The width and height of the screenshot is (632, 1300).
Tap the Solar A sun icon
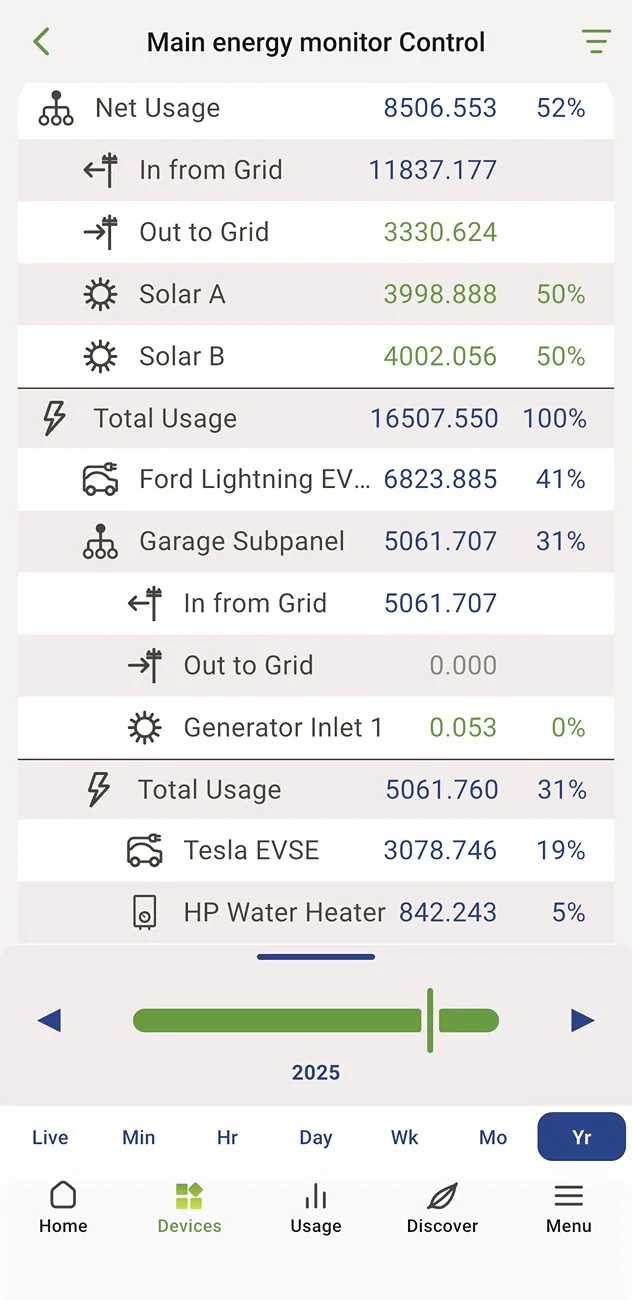click(100, 294)
